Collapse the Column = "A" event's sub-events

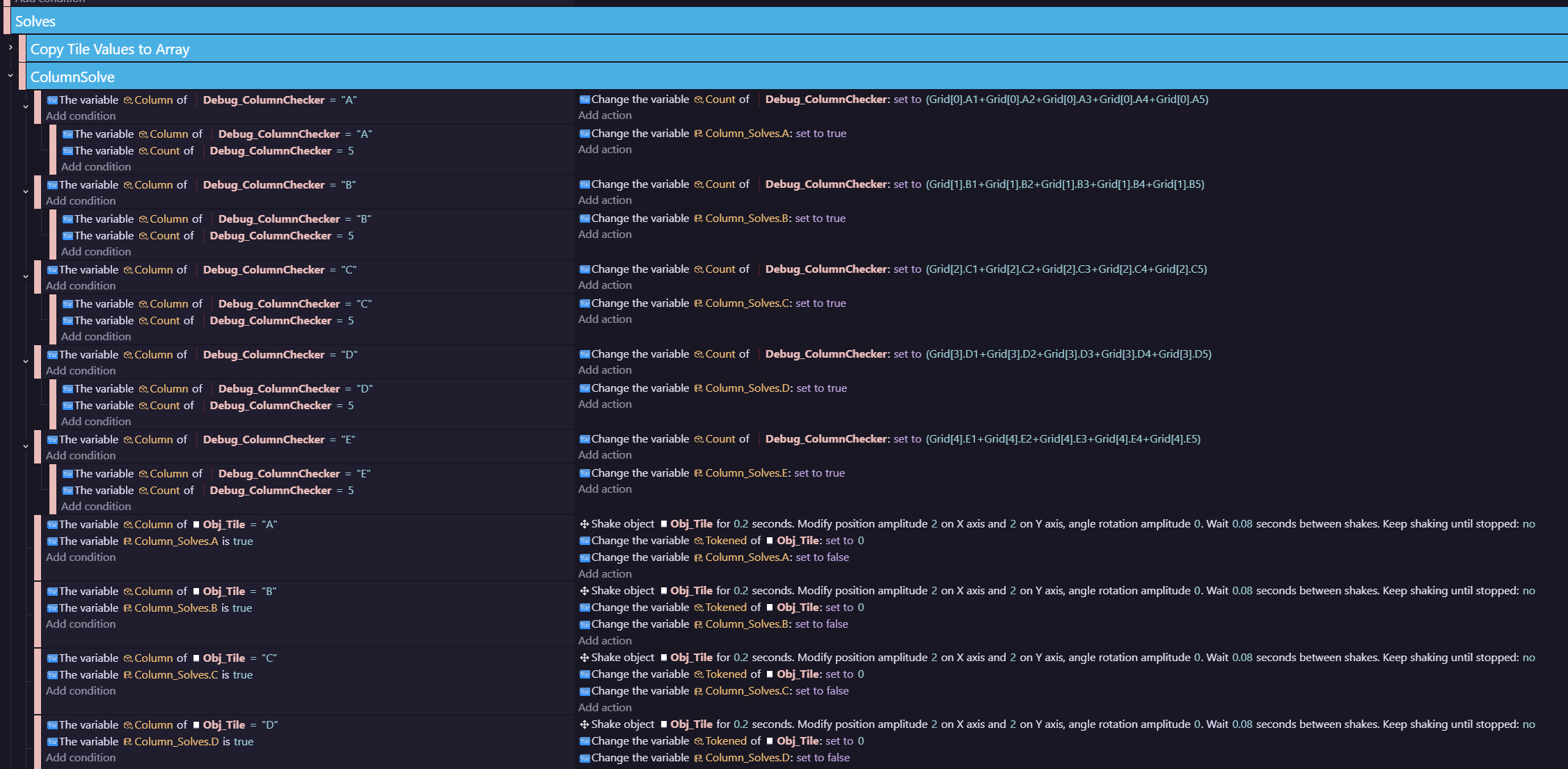26,107
